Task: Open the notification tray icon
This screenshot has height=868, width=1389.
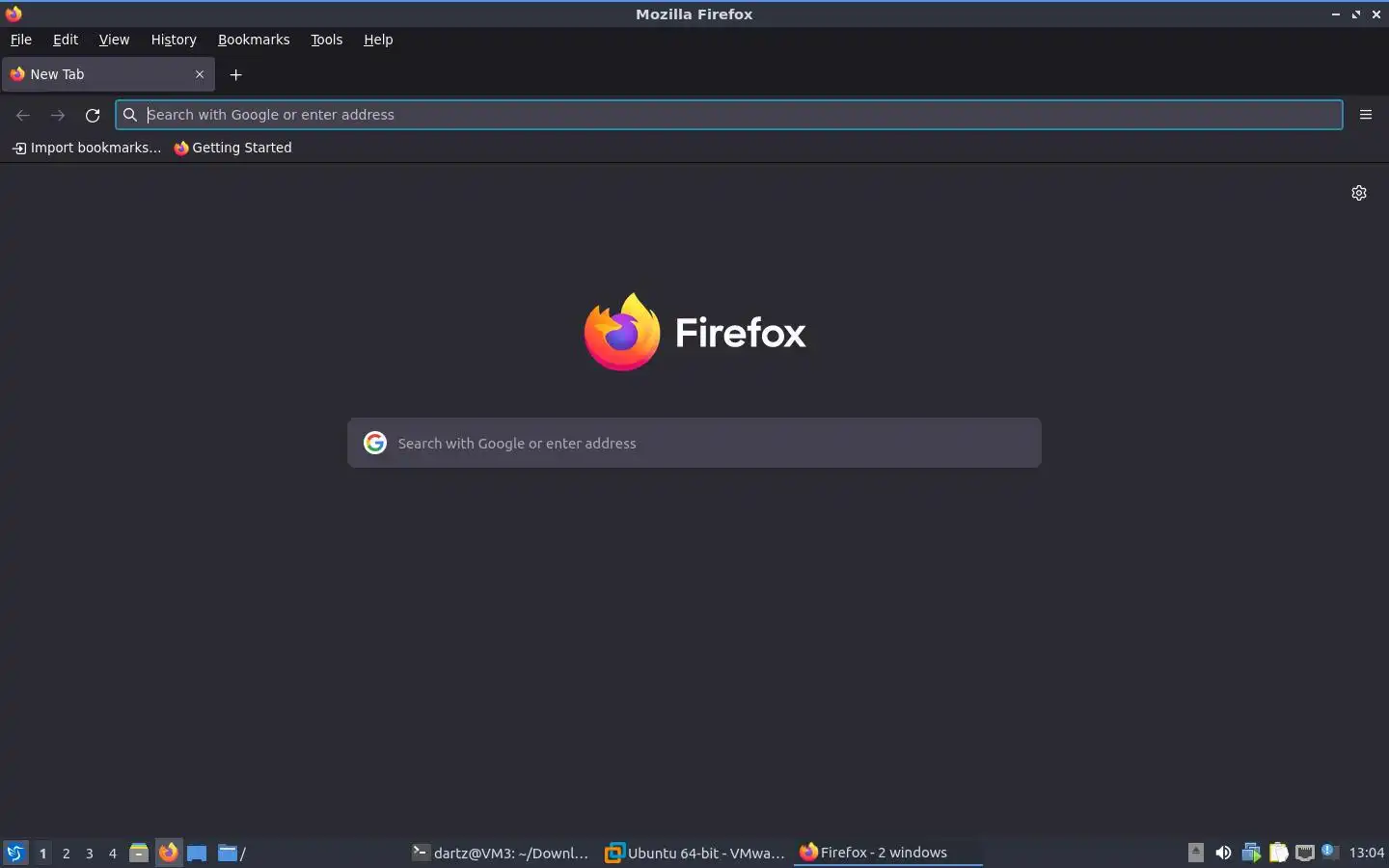Action: 1330,851
